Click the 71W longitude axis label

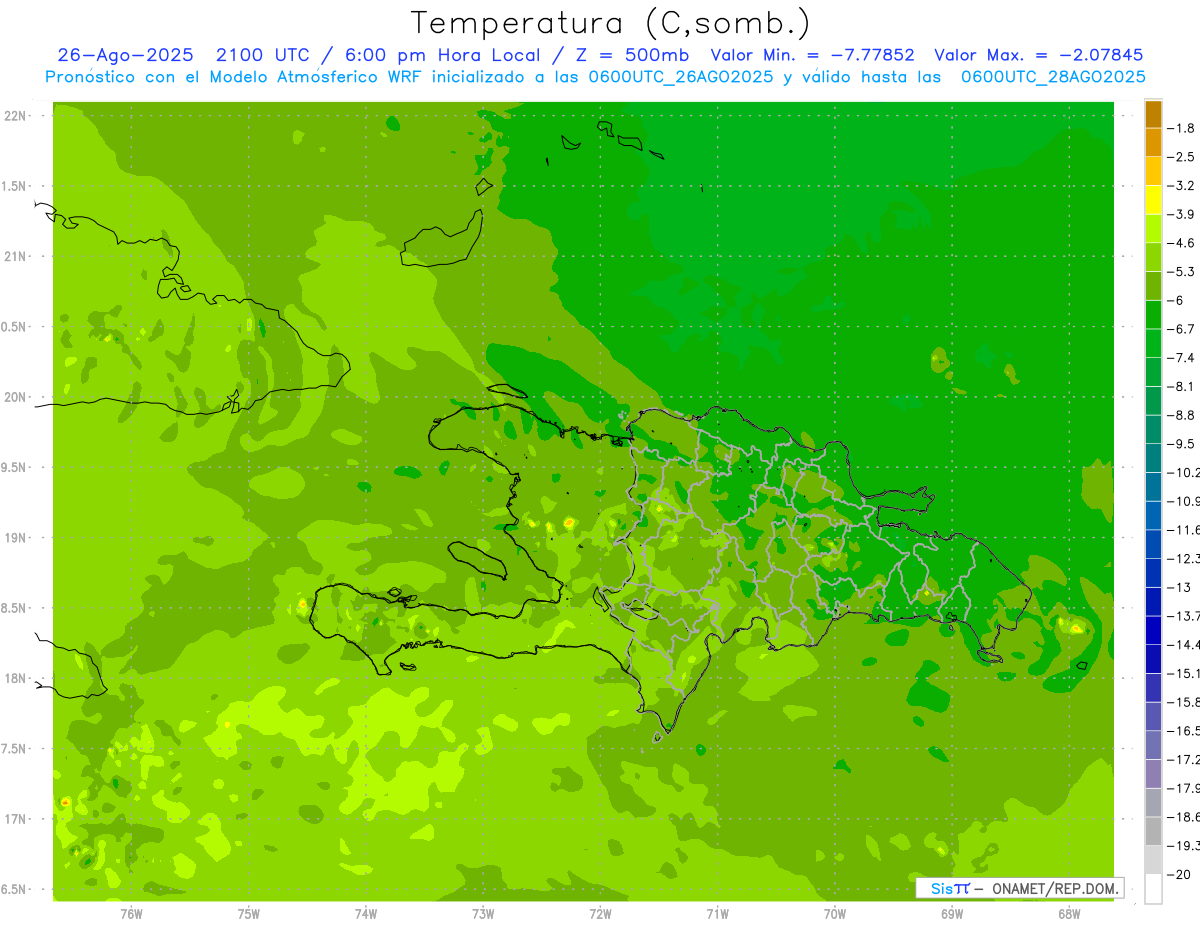pos(717,914)
